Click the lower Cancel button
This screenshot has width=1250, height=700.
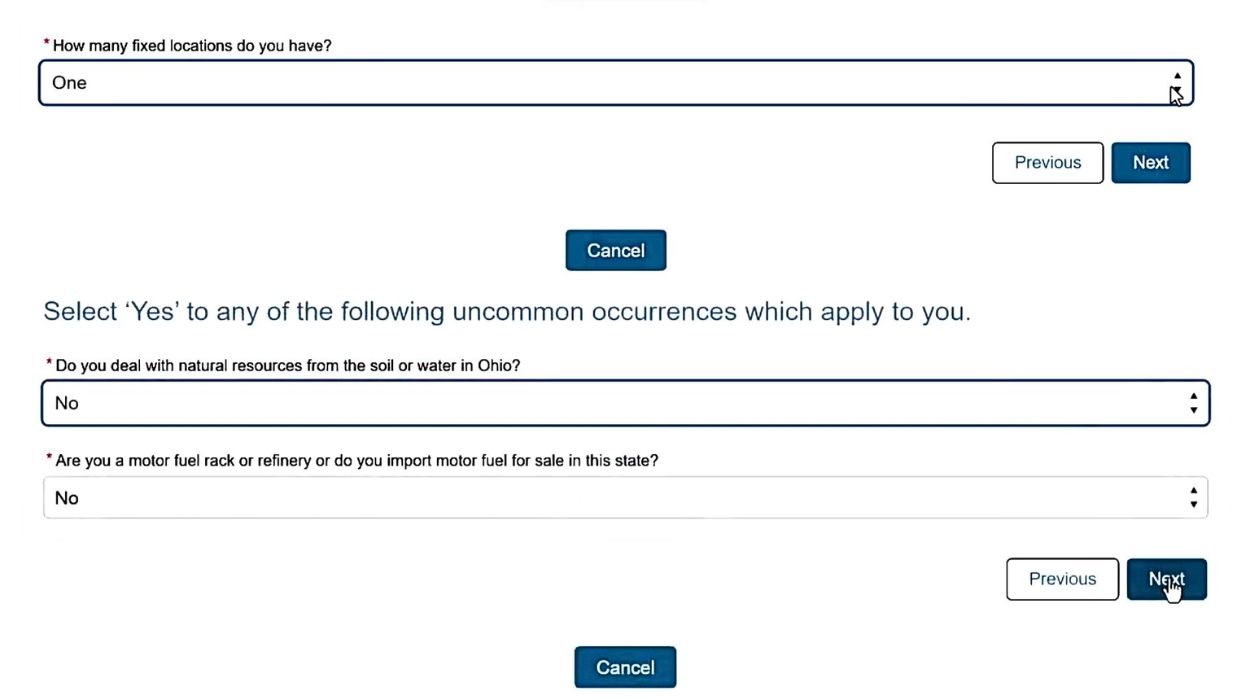click(x=625, y=667)
